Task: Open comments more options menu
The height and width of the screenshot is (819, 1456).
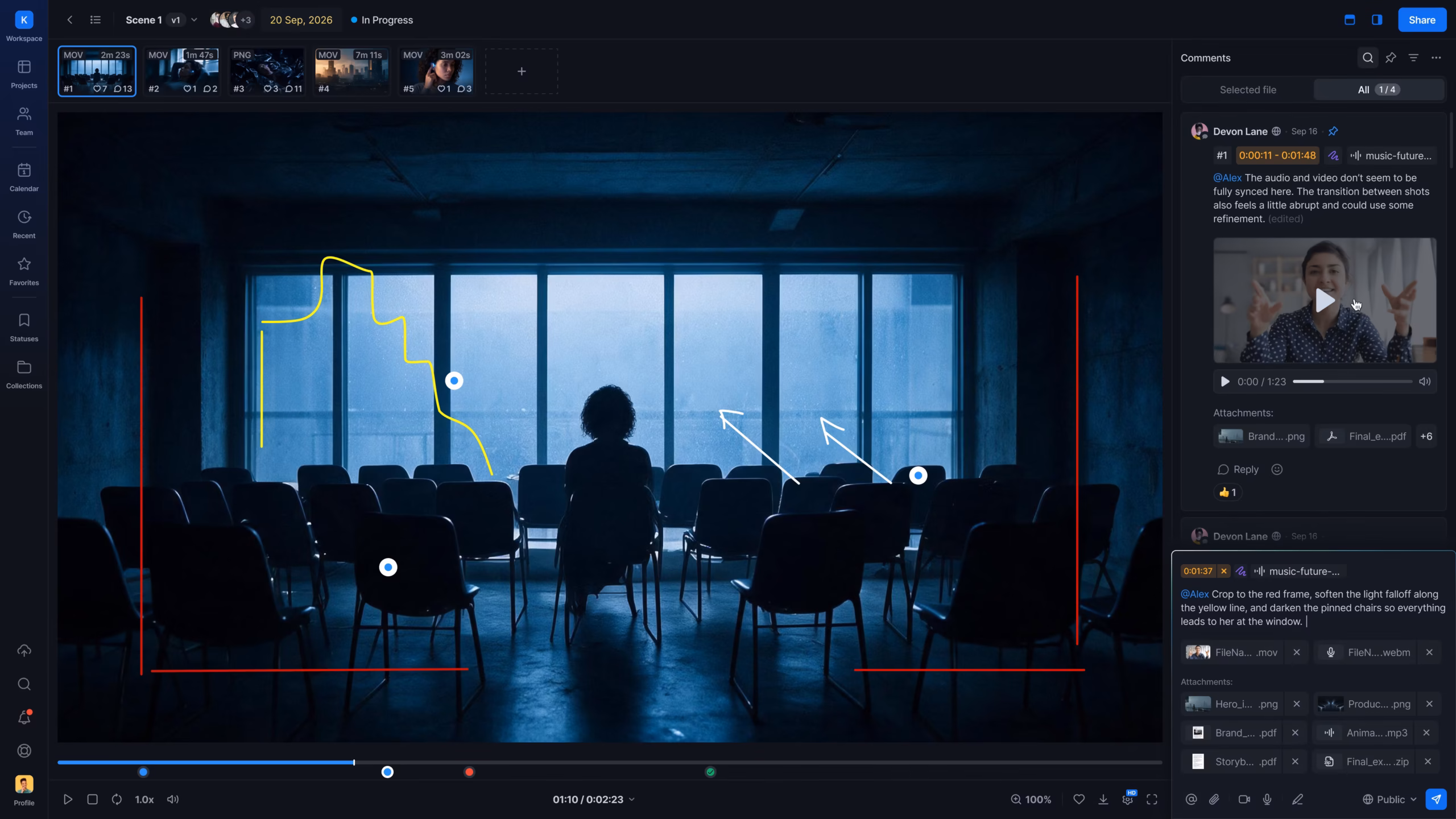Action: [1436, 57]
